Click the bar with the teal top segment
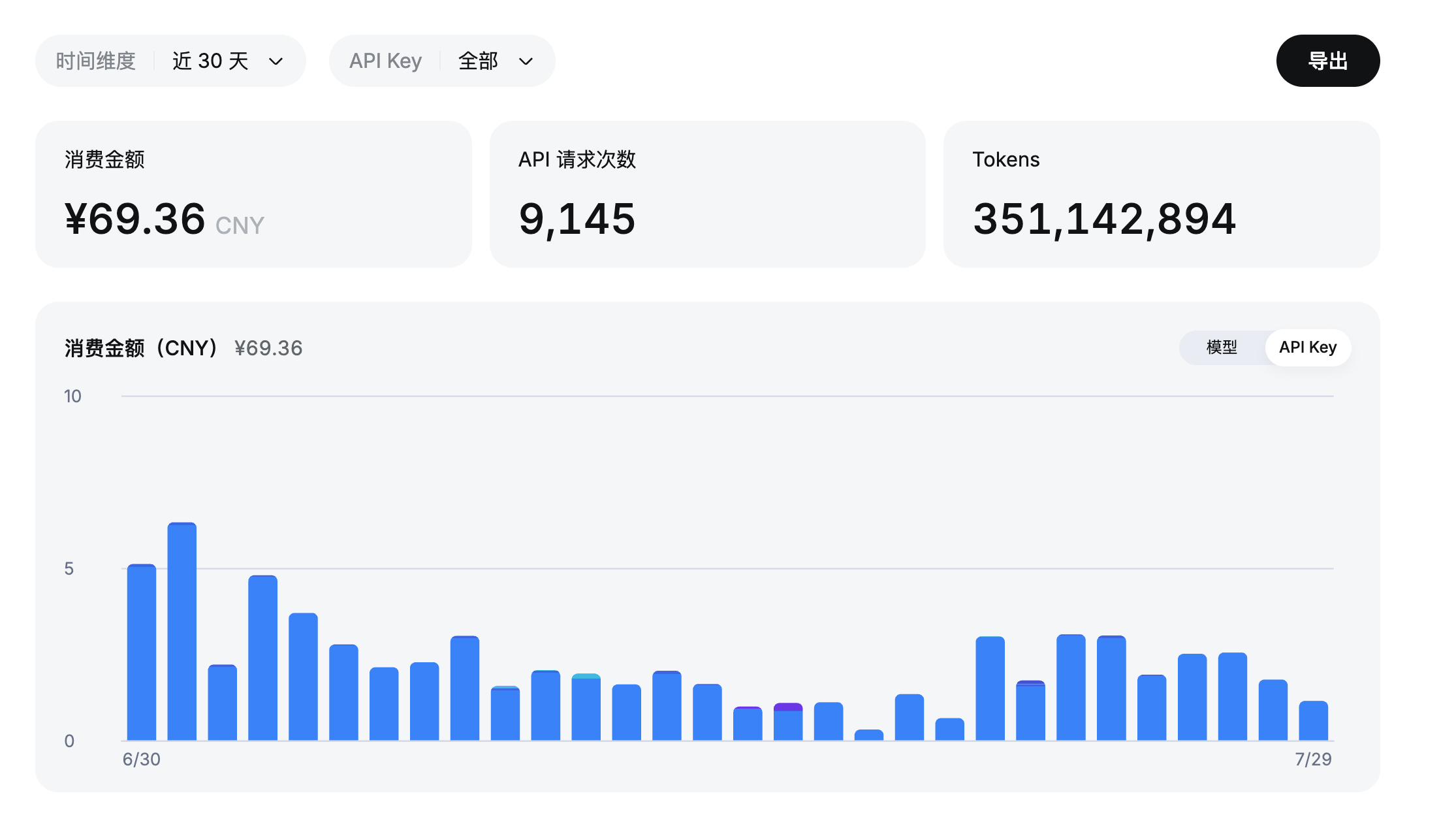This screenshot has width=1456, height=819. coord(586,707)
